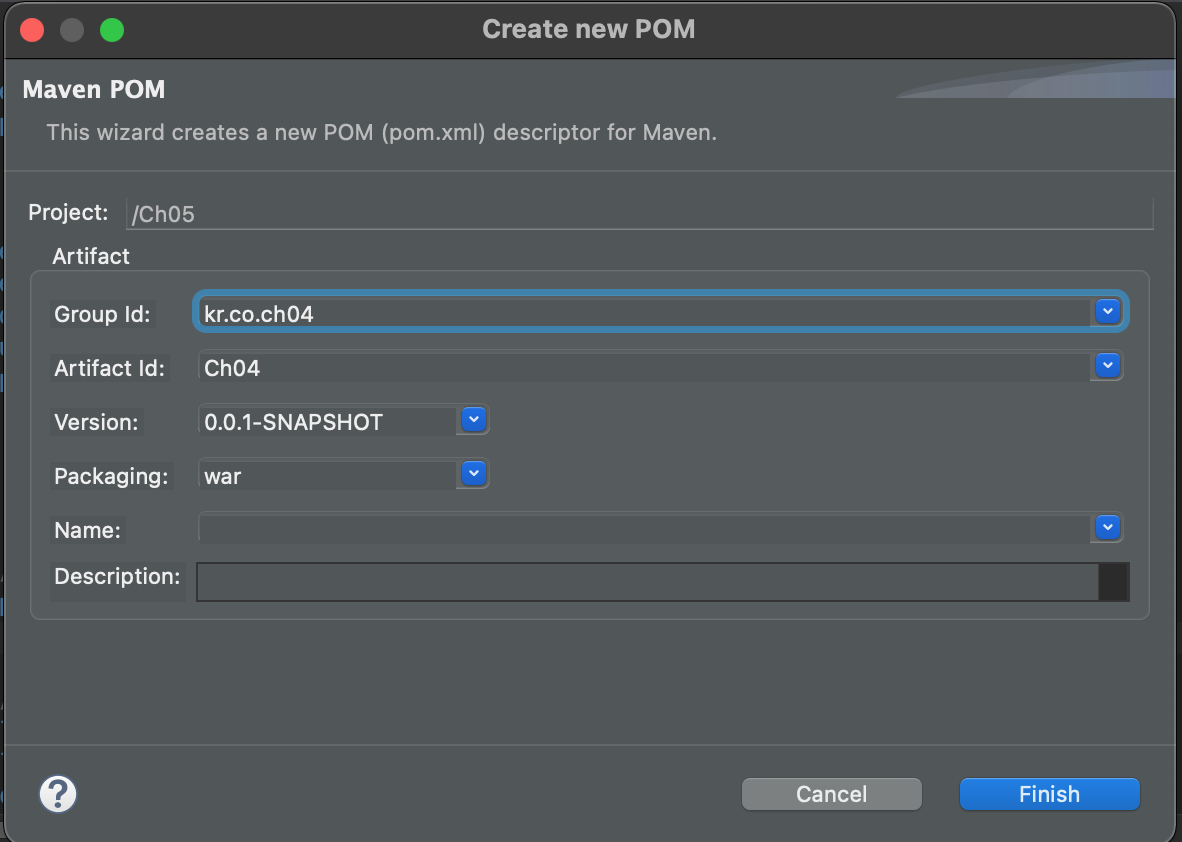1182x842 pixels.
Task: Click the disabled gray minimize button
Action: (72, 30)
